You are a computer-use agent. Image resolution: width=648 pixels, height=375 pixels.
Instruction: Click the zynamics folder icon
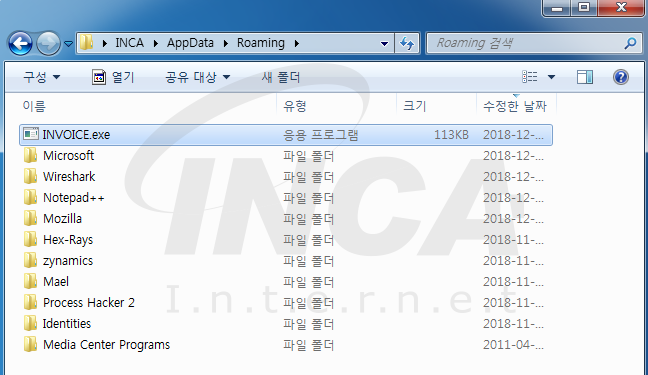tap(30, 260)
